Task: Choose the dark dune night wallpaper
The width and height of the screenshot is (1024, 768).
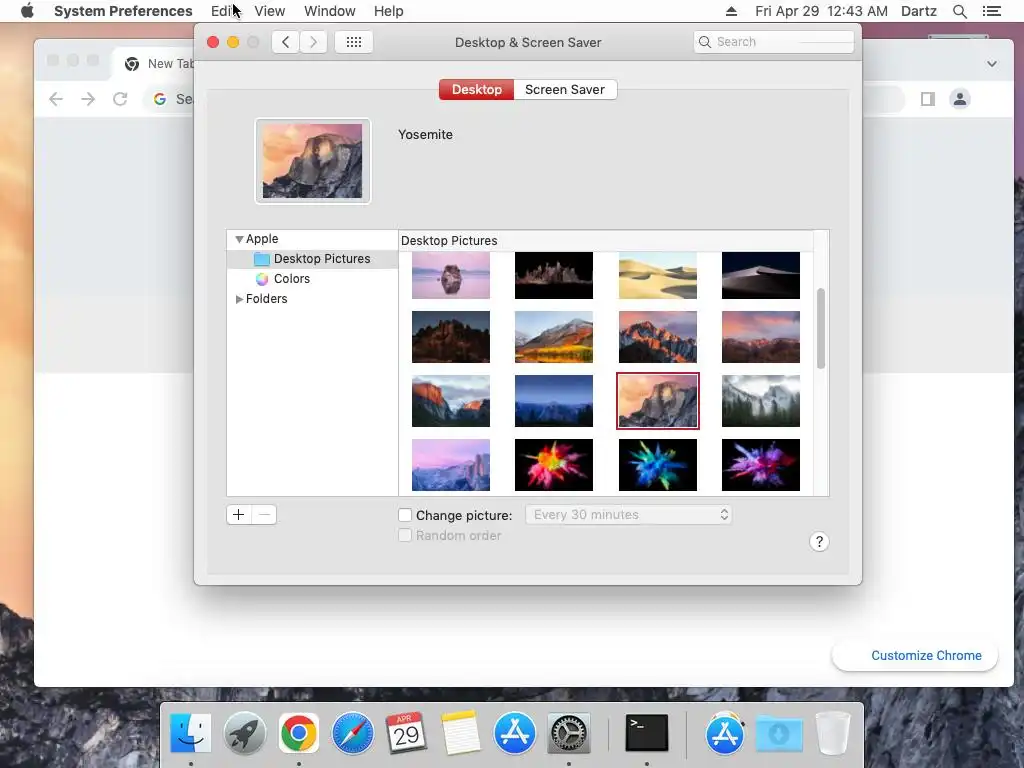Action: tap(761, 276)
